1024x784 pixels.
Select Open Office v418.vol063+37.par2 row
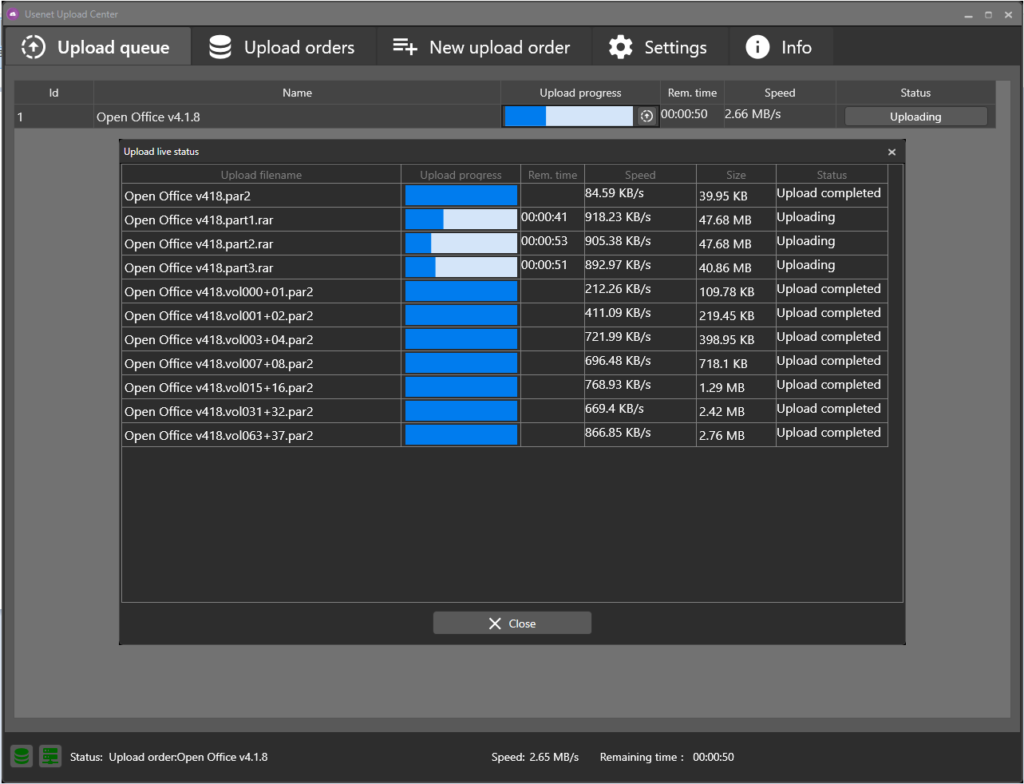[504, 435]
